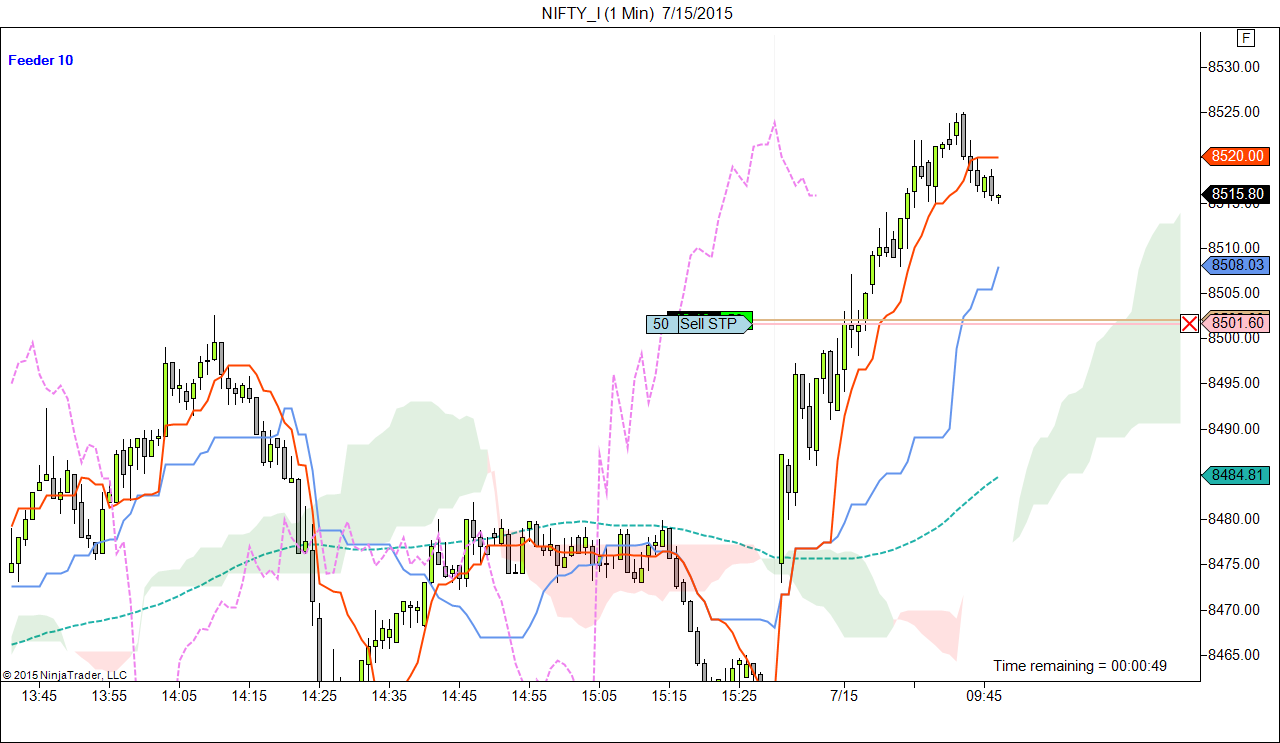This screenshot has width=1280, height=743.
Task: Select the 50 quantity order flag
Action: click(x=661, y=324)
